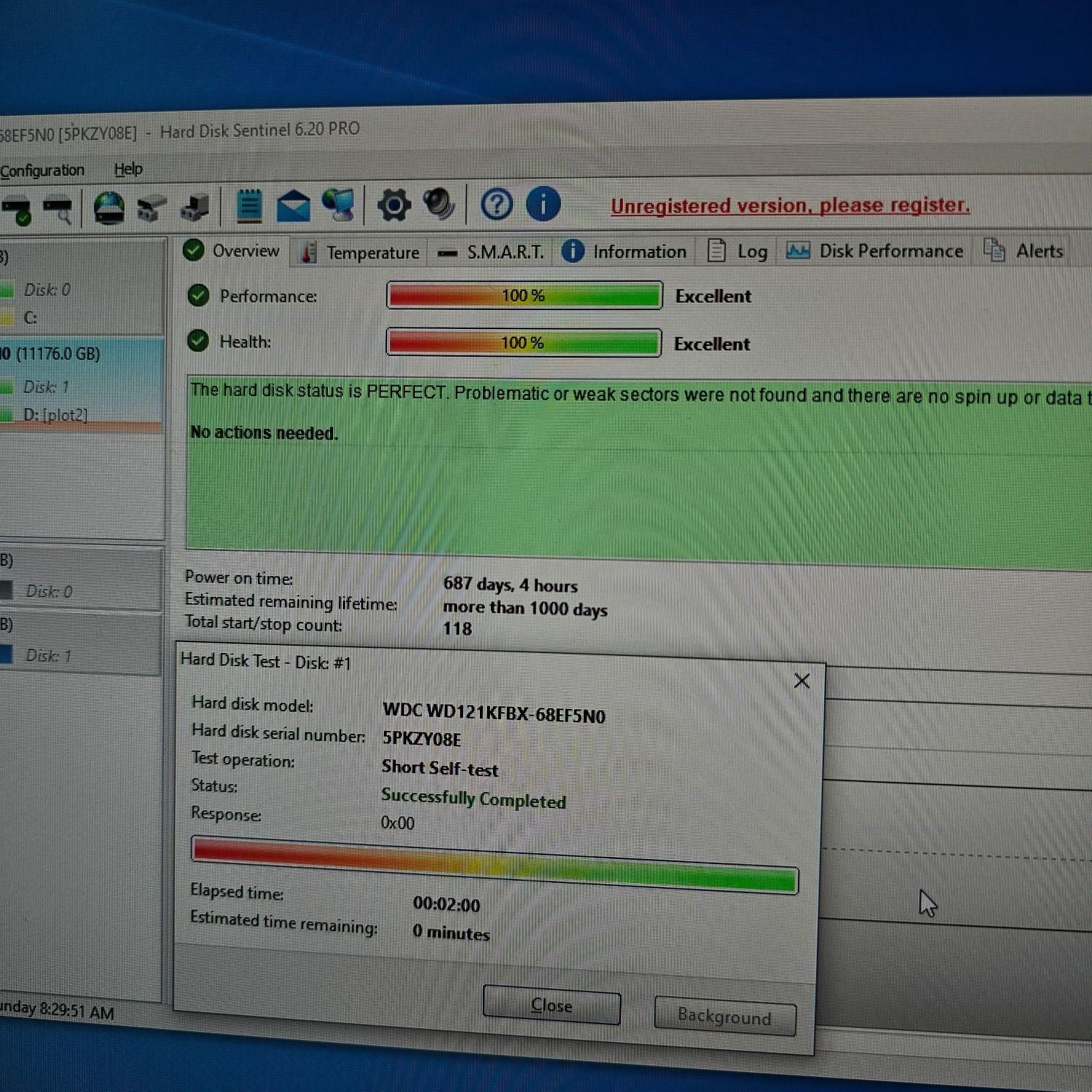
Task: Click the gray drive toolbar icon before the notepad
Action: click(x=152, y=208)
